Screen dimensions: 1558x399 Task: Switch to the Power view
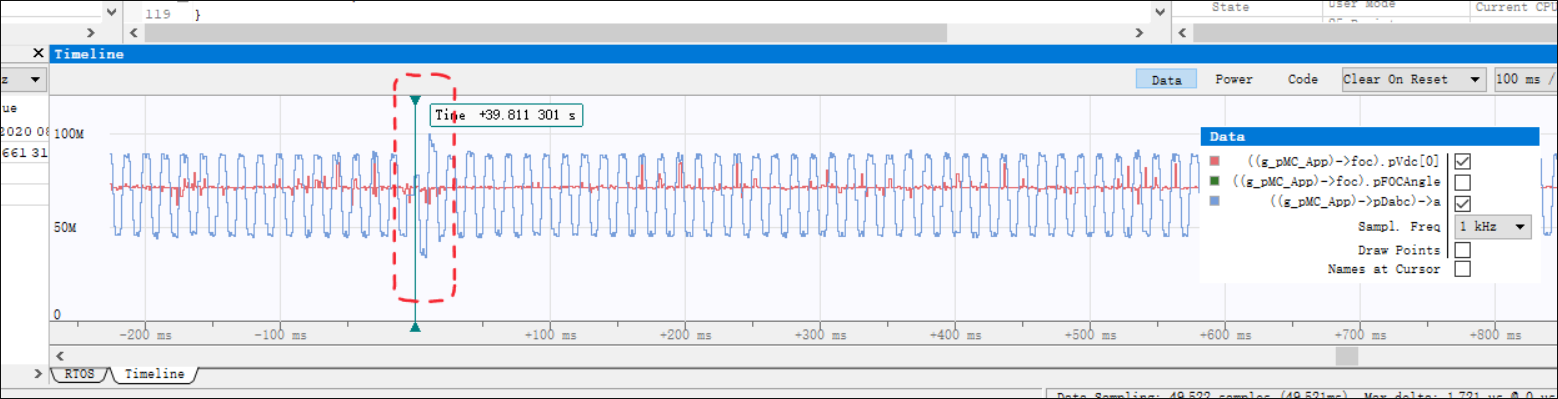tap(1234, 79)
